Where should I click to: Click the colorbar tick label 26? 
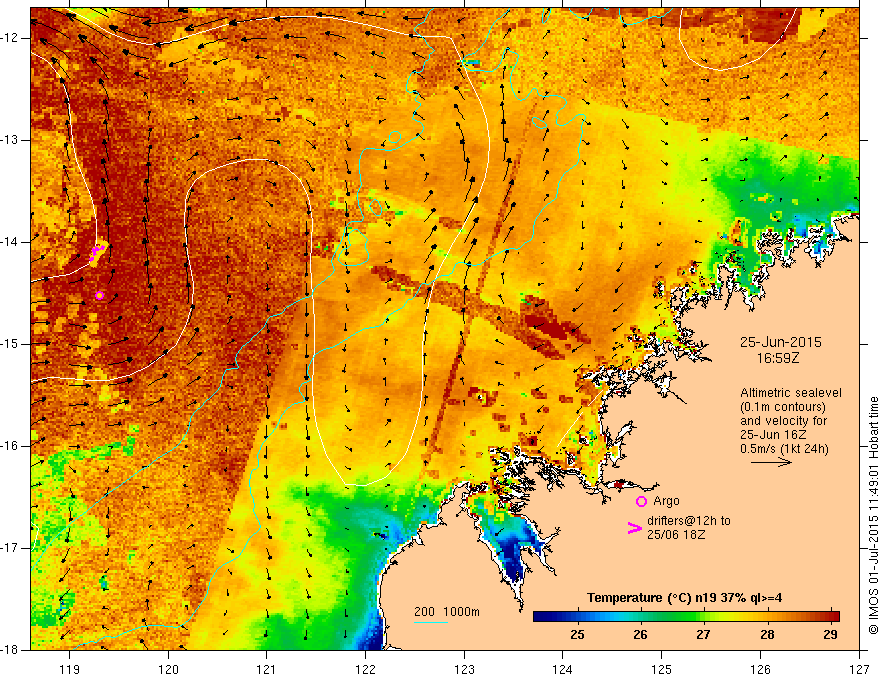click(640, 635)
